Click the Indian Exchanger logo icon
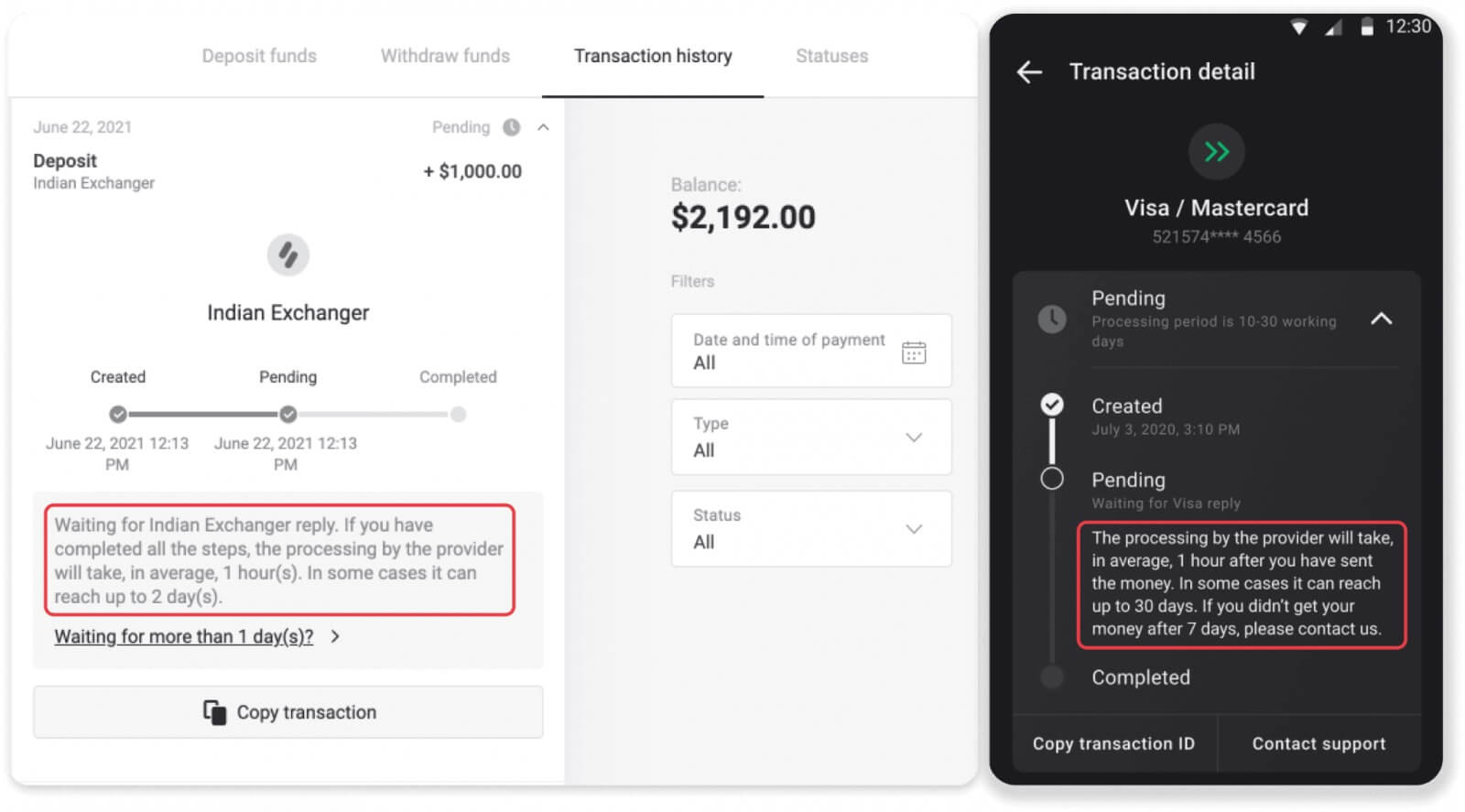 tap(287, 255)
